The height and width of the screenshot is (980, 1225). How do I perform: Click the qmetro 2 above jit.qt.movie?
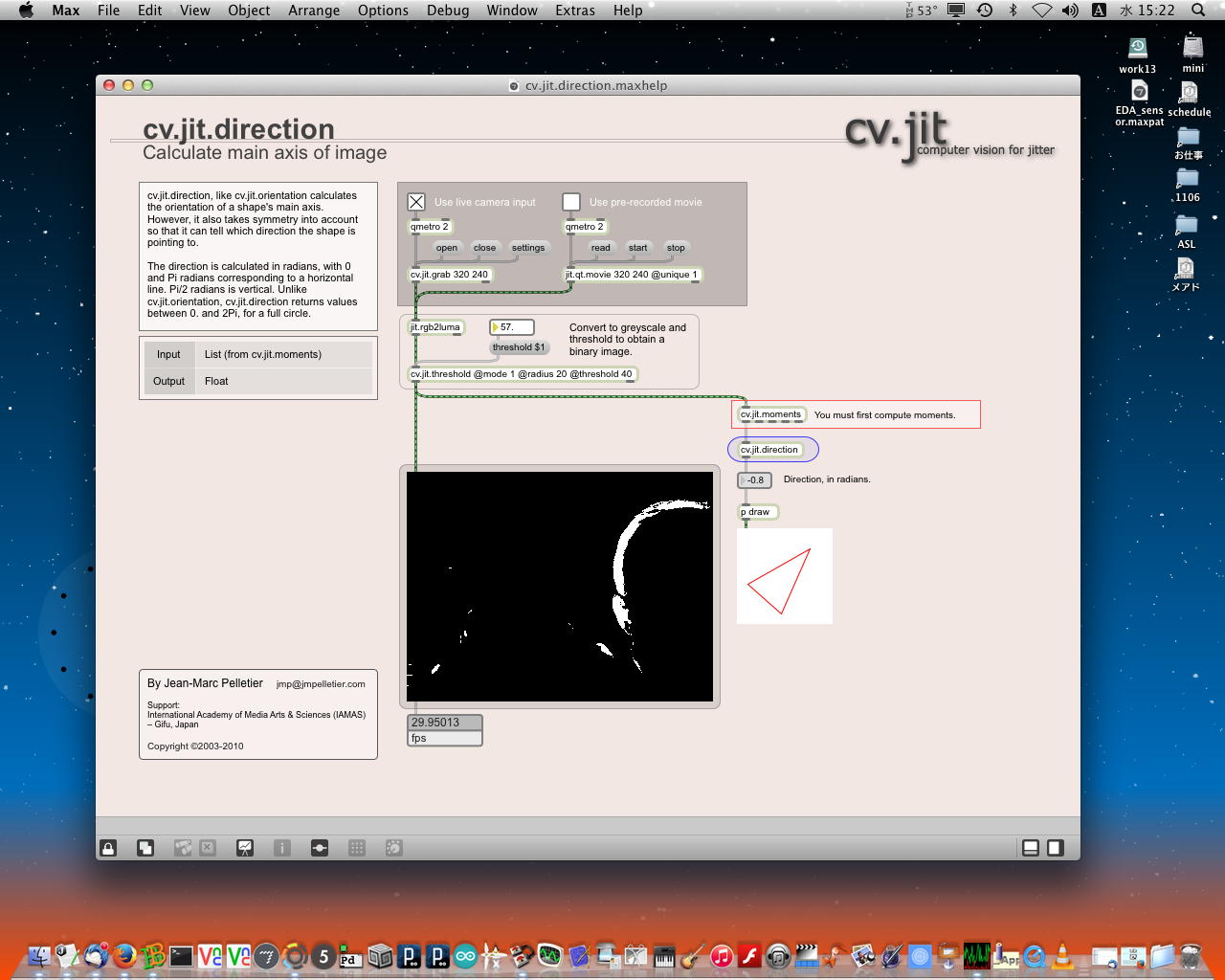pos(585,227)
